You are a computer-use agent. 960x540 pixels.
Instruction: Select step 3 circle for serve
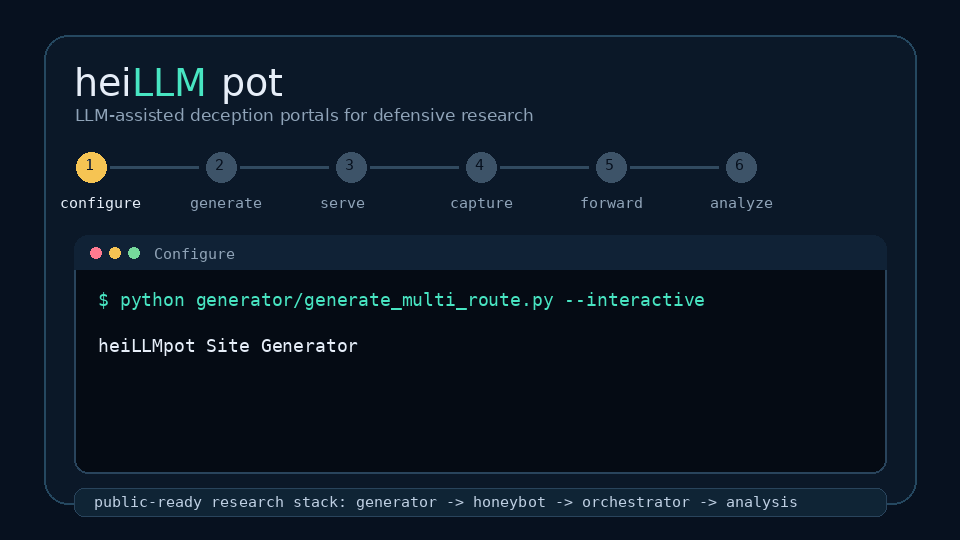(351, 167)
